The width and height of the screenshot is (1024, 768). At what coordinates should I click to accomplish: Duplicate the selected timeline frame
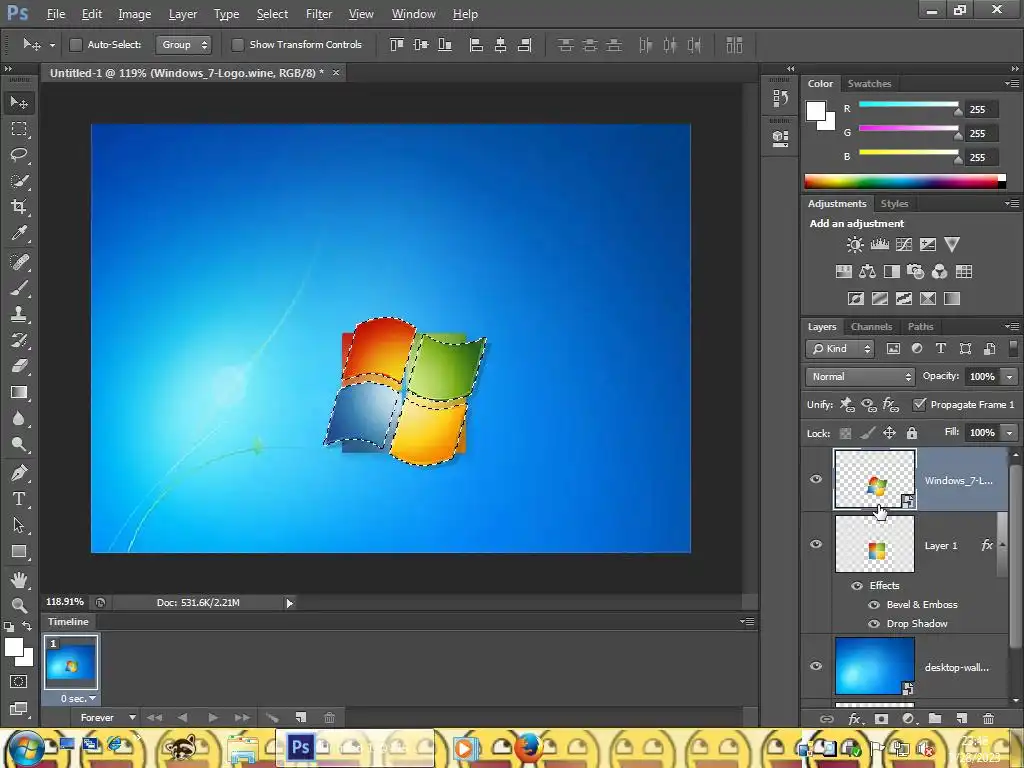(300, 718)
